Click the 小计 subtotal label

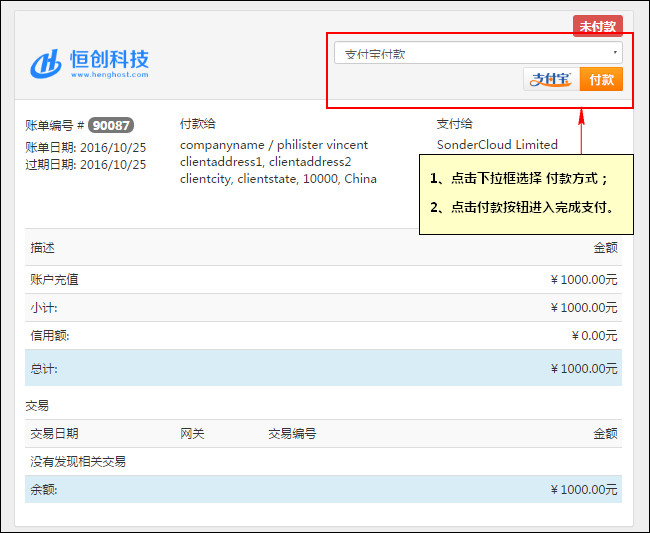pos(44,308)
